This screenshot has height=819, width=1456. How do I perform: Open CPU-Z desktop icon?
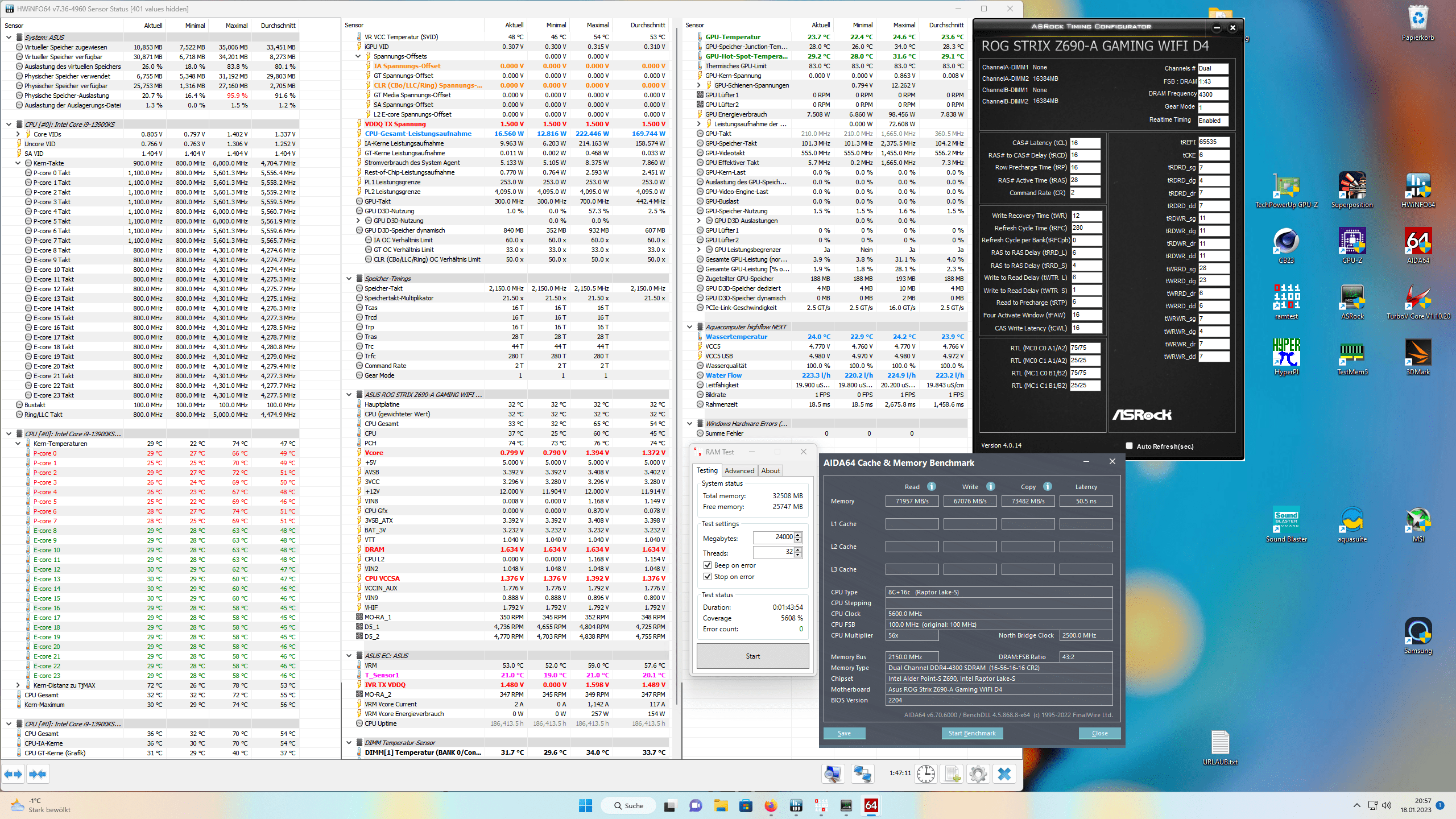tap(1352, 246)
